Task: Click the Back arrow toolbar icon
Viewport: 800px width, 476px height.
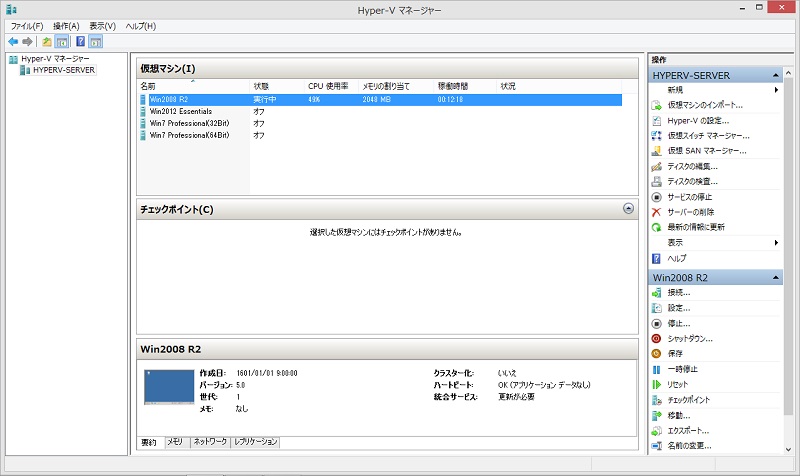Action: [x=13, y=42]
